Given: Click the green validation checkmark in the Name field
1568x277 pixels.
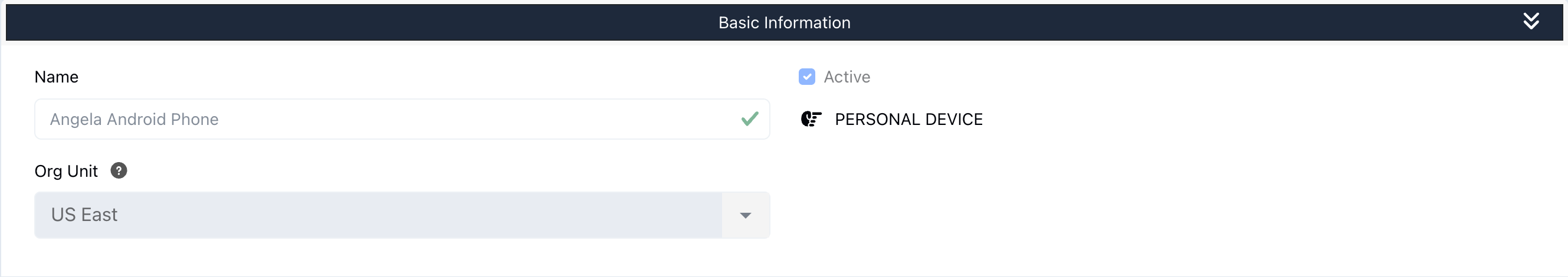Looking at the screenshot, I should click(x=749, y=119).
